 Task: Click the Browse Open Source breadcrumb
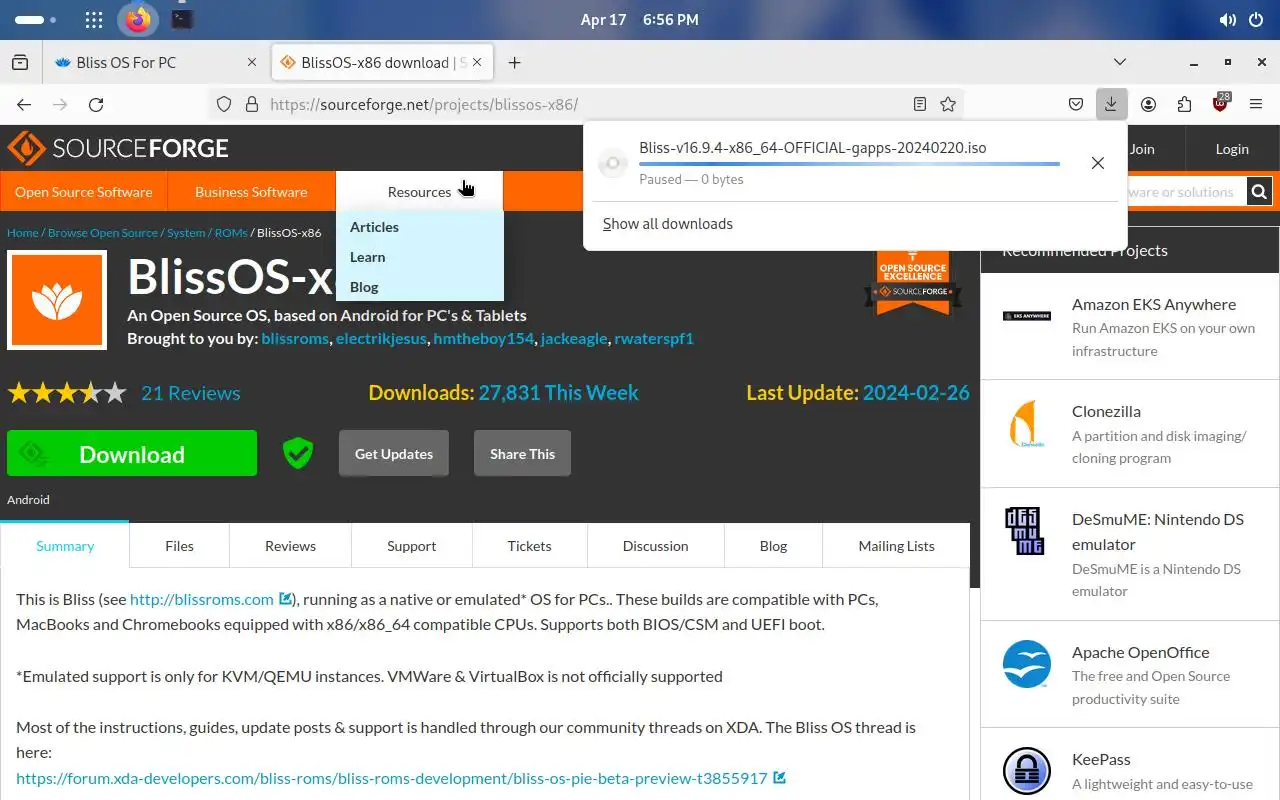pyautogui.click(x=103, y=232)
